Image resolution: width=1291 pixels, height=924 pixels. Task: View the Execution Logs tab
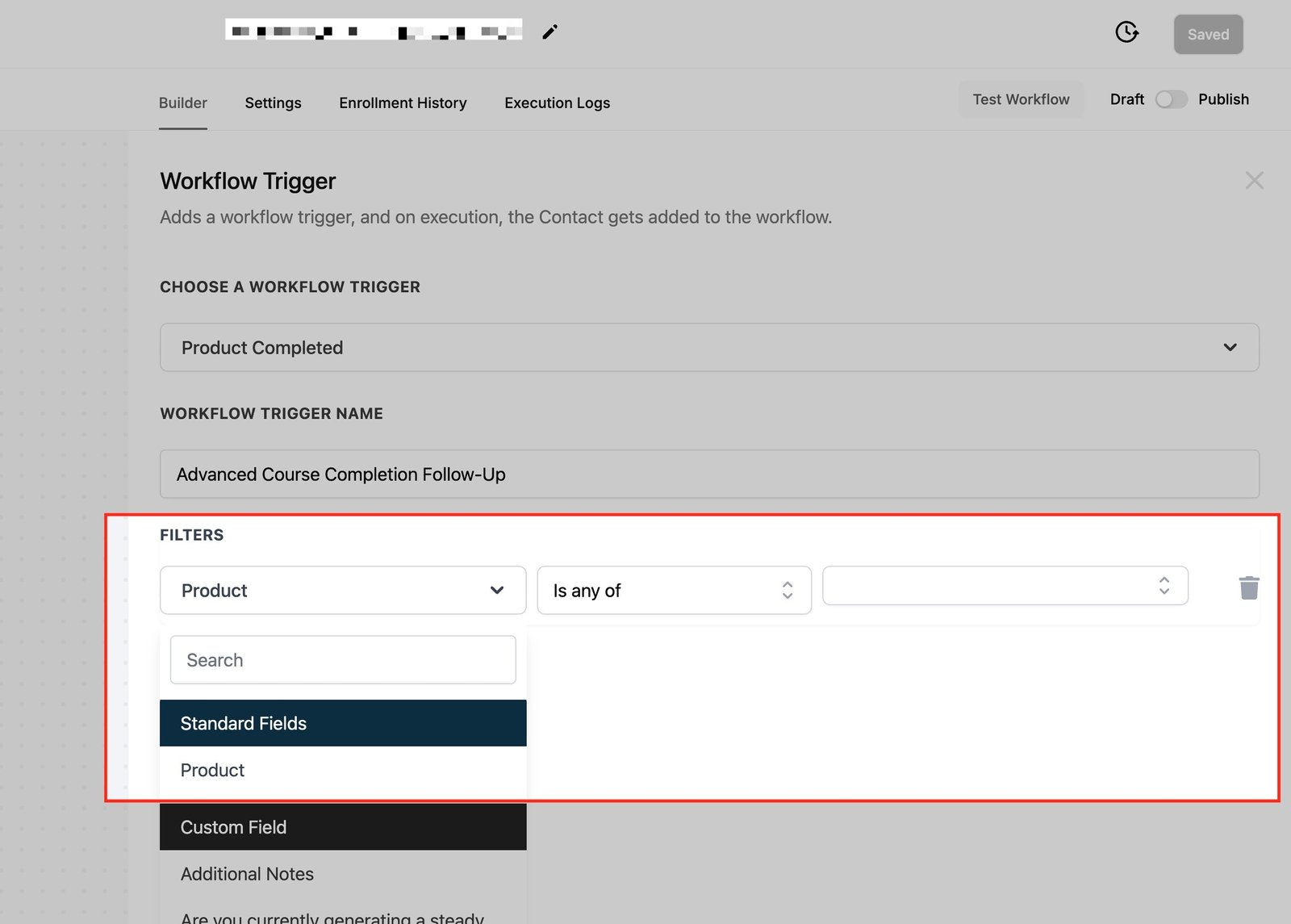[x=557, y=103]
